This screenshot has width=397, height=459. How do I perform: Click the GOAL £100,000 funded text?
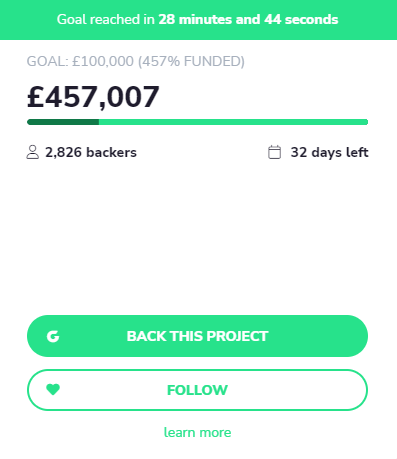pyautogui.click(x=136, y=62)
